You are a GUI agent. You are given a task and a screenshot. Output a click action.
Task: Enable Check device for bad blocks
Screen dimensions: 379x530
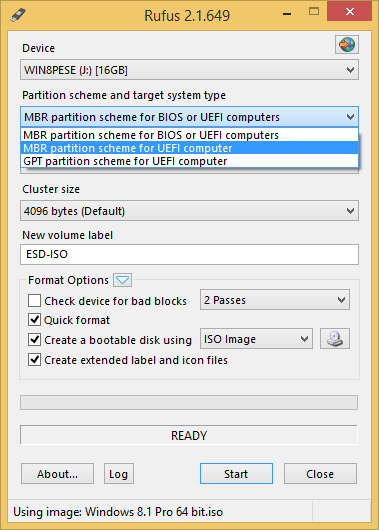(34, 300)
